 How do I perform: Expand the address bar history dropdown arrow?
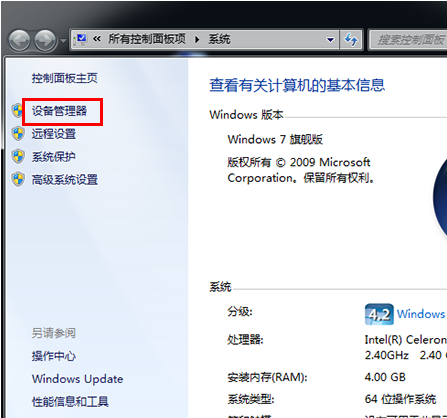tap(330, 40)
